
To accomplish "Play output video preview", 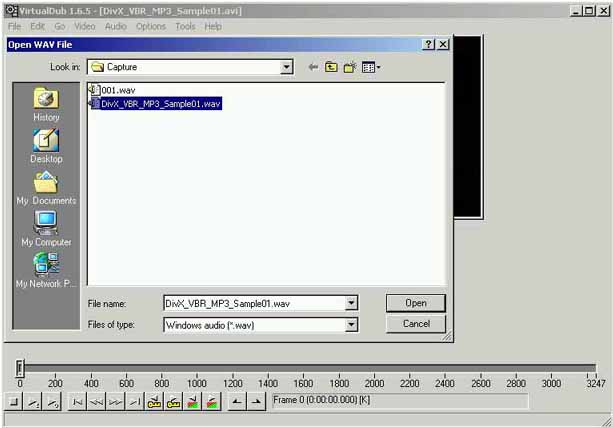I will [x=52, y=402].
